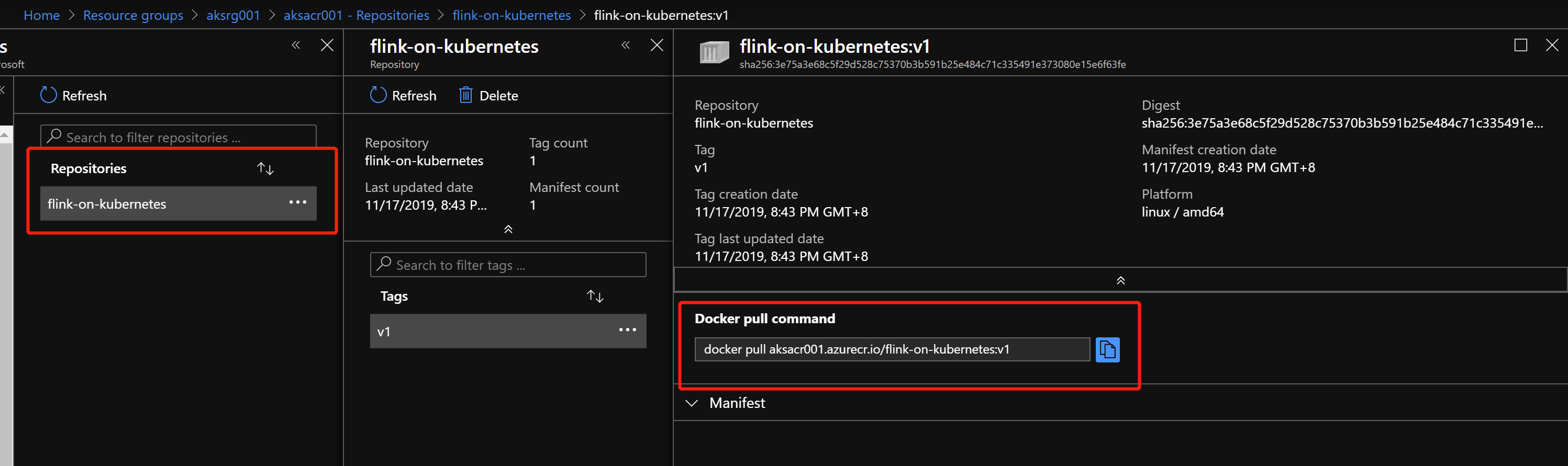Viewport: 1568px width, 466px height.
Task: Refresh the repositories list
Action: tap(73, 96)
